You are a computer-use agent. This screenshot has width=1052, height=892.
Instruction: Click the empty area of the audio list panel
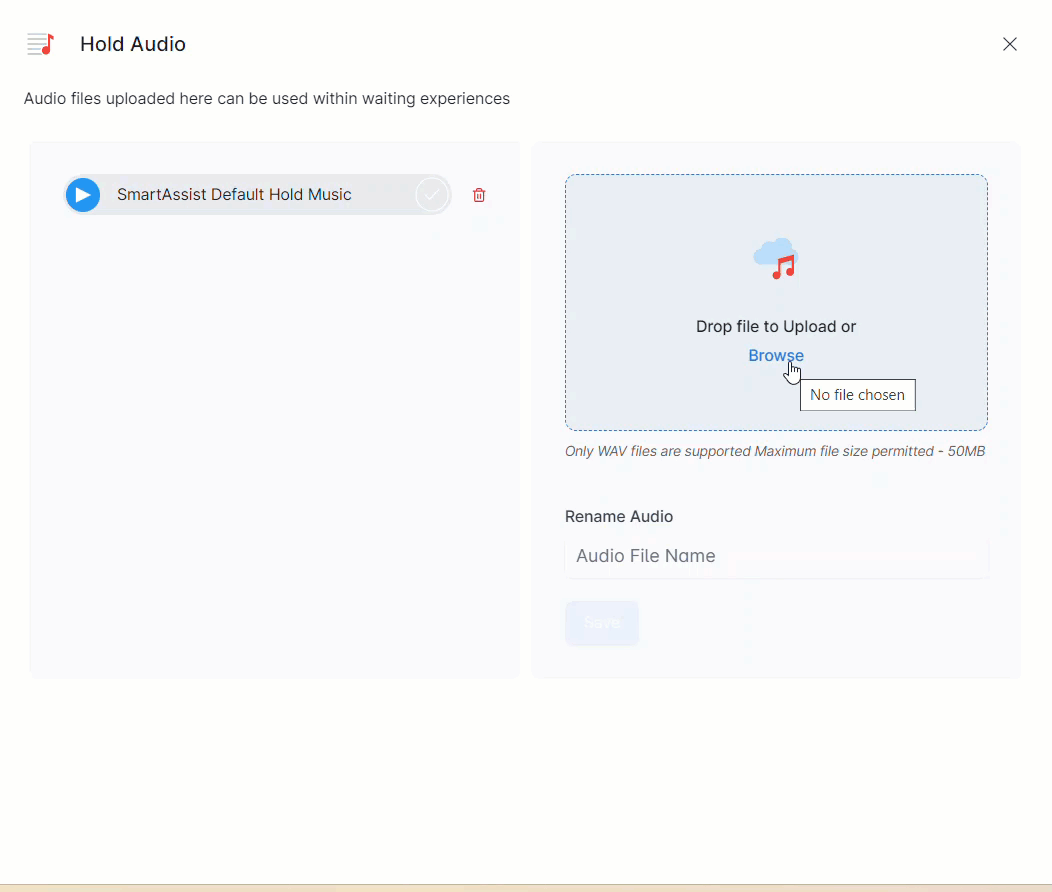click(x=274, y=450)
